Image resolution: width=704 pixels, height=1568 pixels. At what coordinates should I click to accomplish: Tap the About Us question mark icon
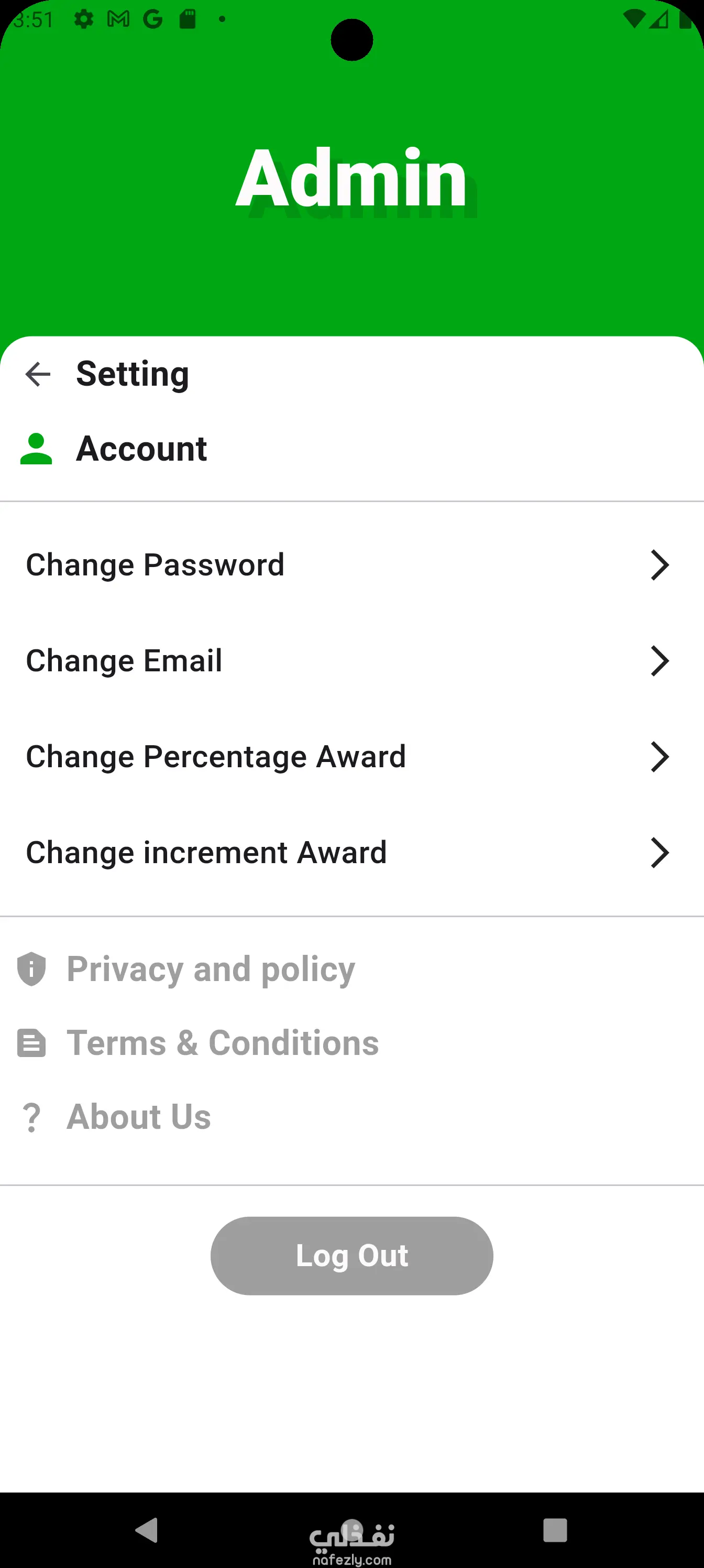pos(31,1117)
